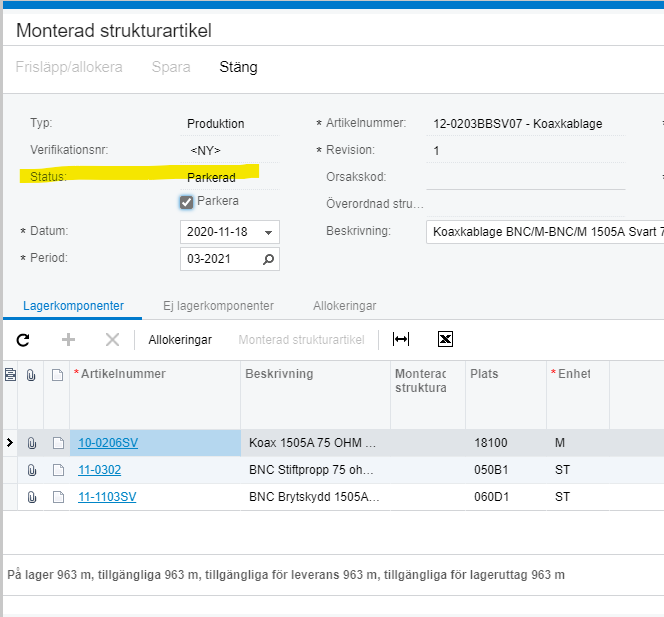Open the Datum date dropdown
Screen dimensions: 664x617
point(268,232)
